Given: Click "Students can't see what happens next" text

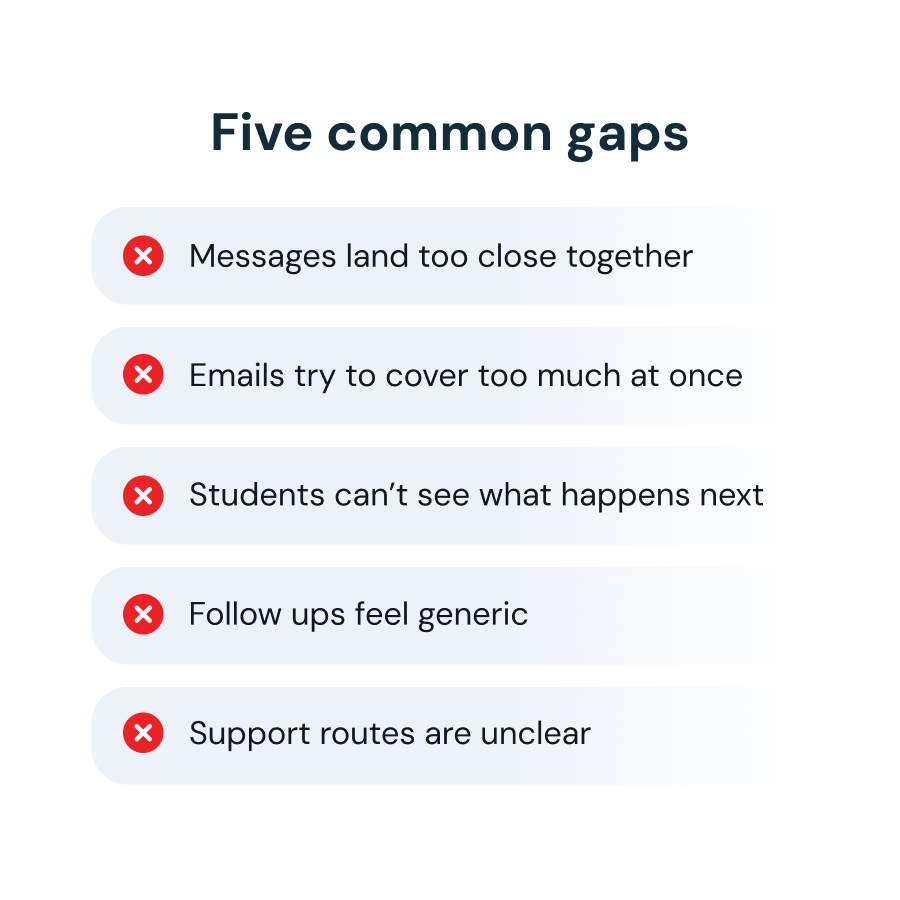Looking at the screenshot, I should (x=476, y=495).
